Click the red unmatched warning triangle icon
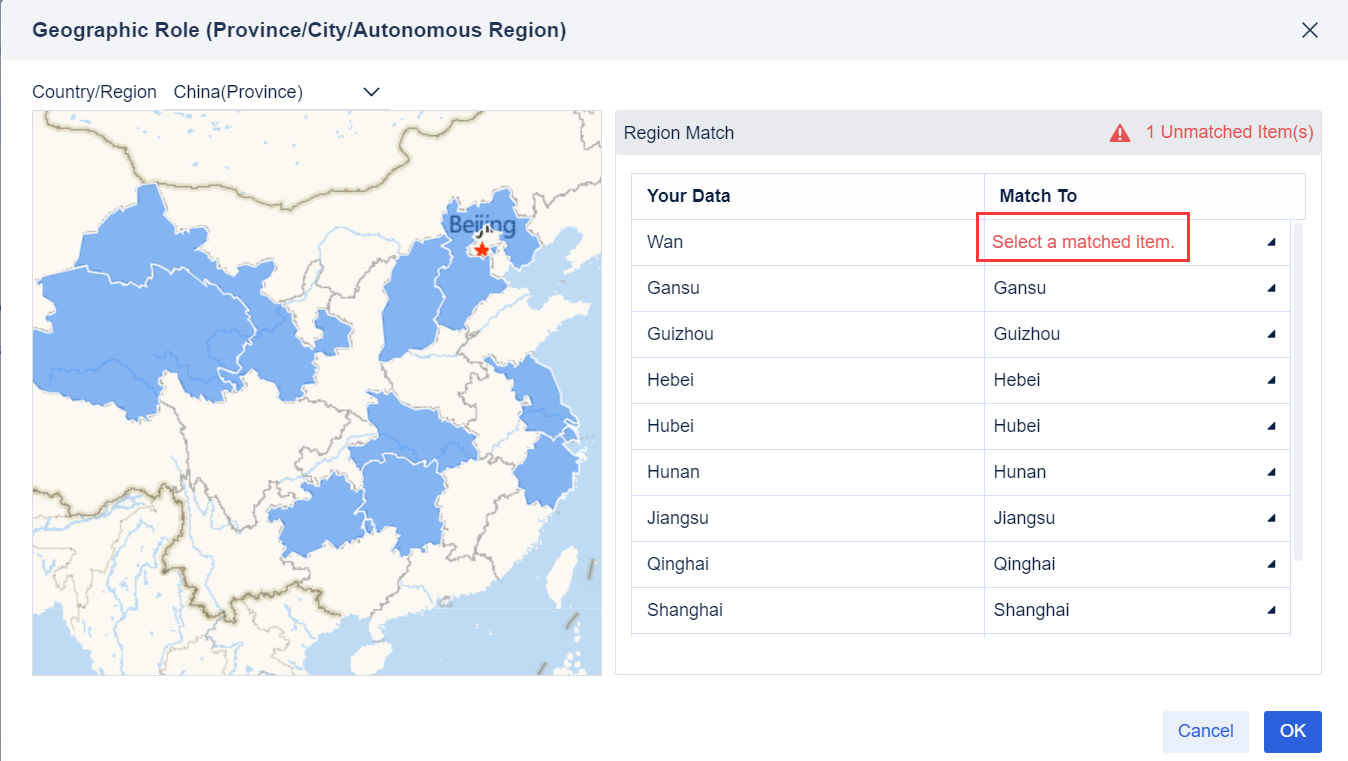 click(1120, 132)
